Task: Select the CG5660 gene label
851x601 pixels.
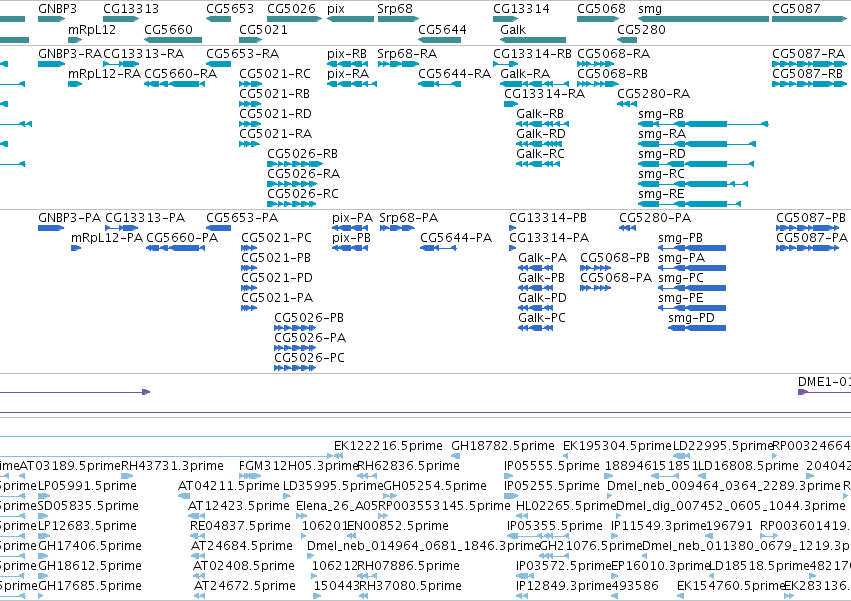Action: point(168,29)
